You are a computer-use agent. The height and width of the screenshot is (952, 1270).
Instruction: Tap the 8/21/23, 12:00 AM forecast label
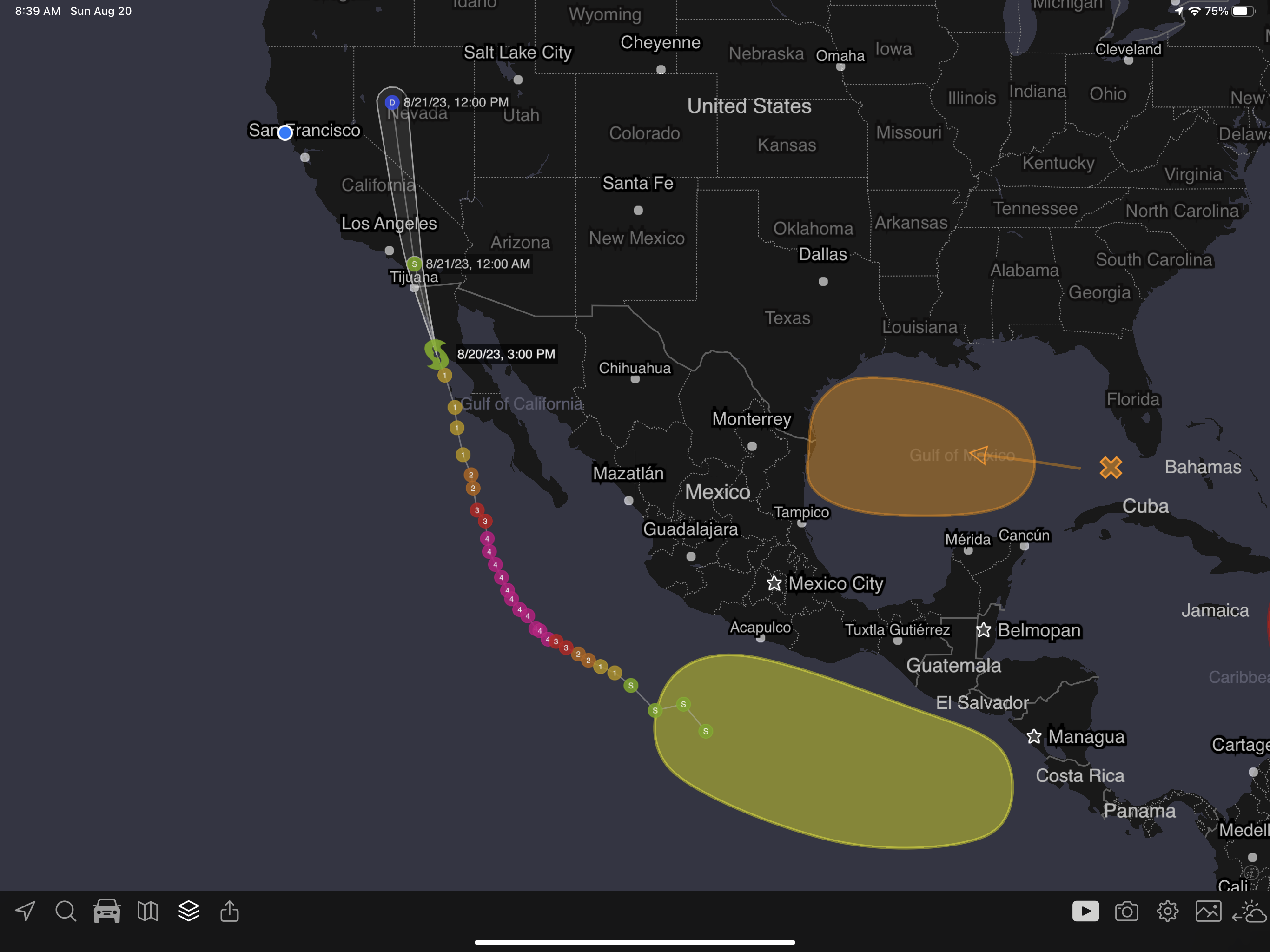click(x=478, y=264)
